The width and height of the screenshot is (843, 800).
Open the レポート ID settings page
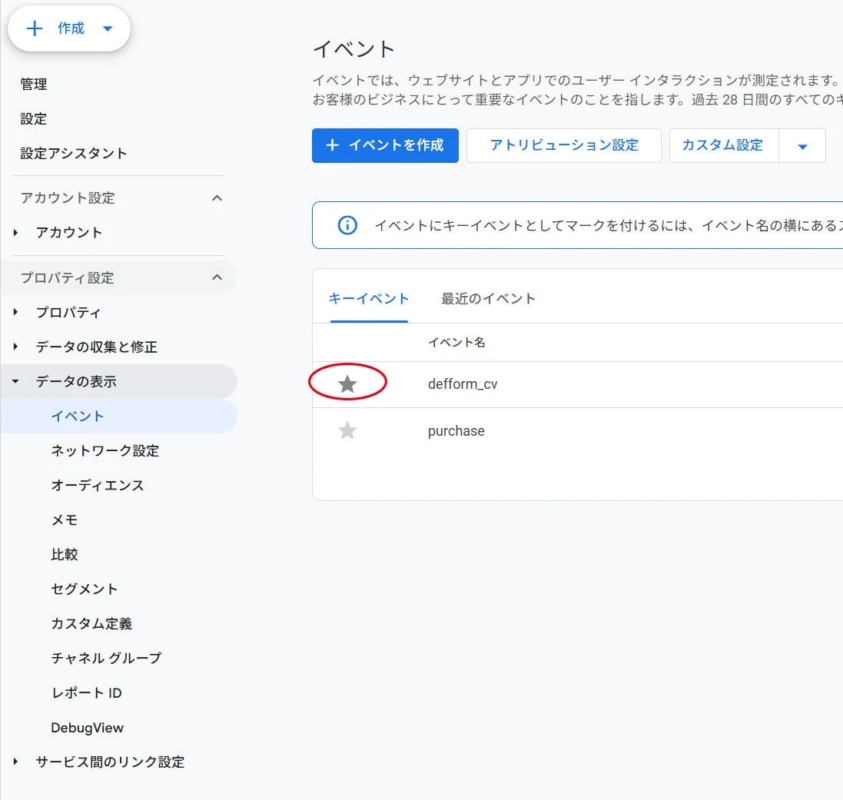pyautogui.click(x=84, y=693)
